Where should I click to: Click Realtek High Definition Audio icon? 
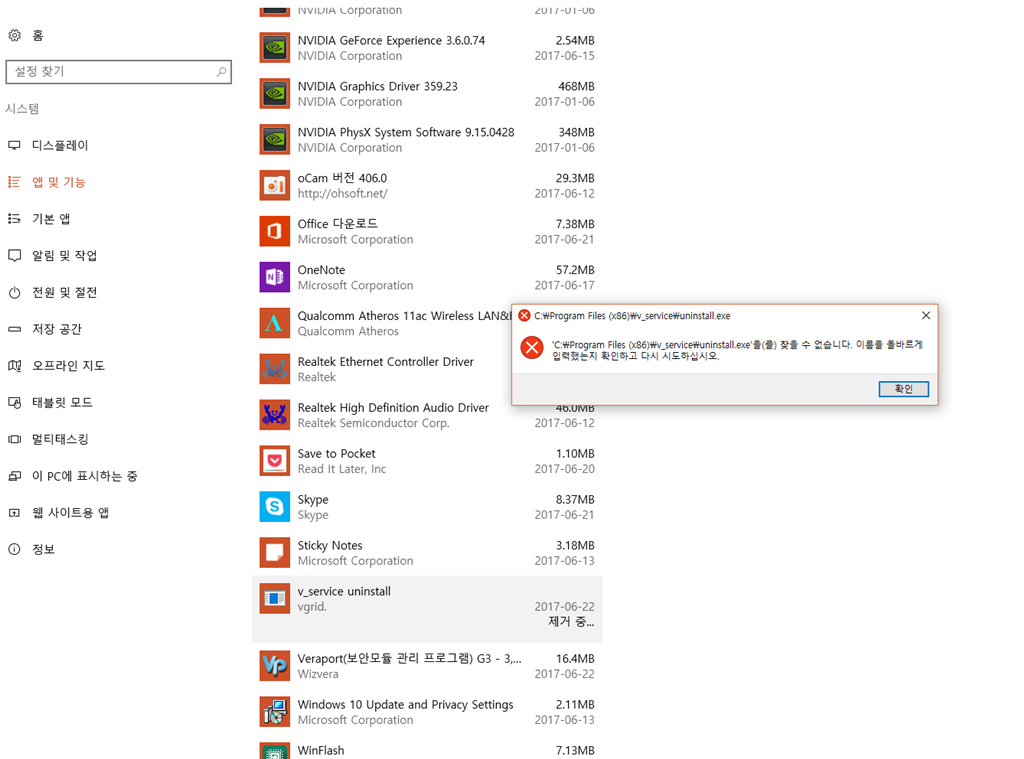coord(274,415)
